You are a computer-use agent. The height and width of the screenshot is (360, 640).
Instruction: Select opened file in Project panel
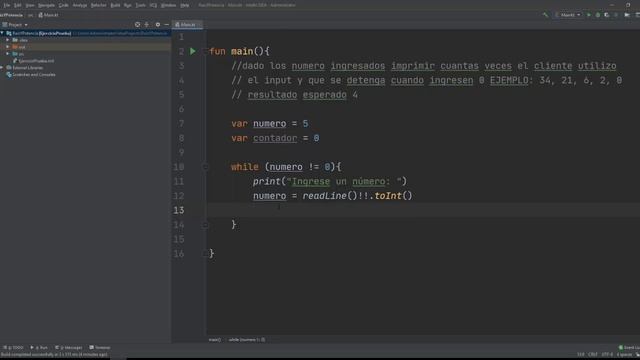pos(138,24)
